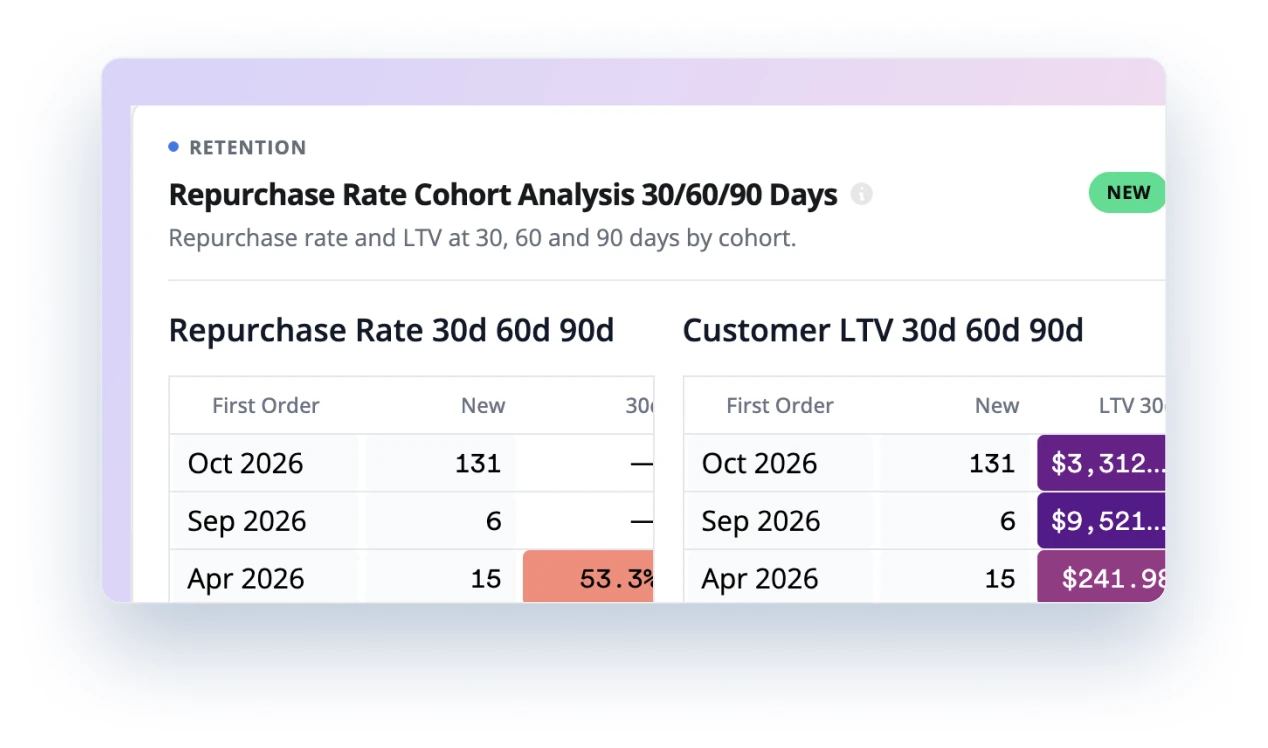1268x748 pixels.
Task: Click the $9,521 LTV cell
Action: [x=1102, y=521]
